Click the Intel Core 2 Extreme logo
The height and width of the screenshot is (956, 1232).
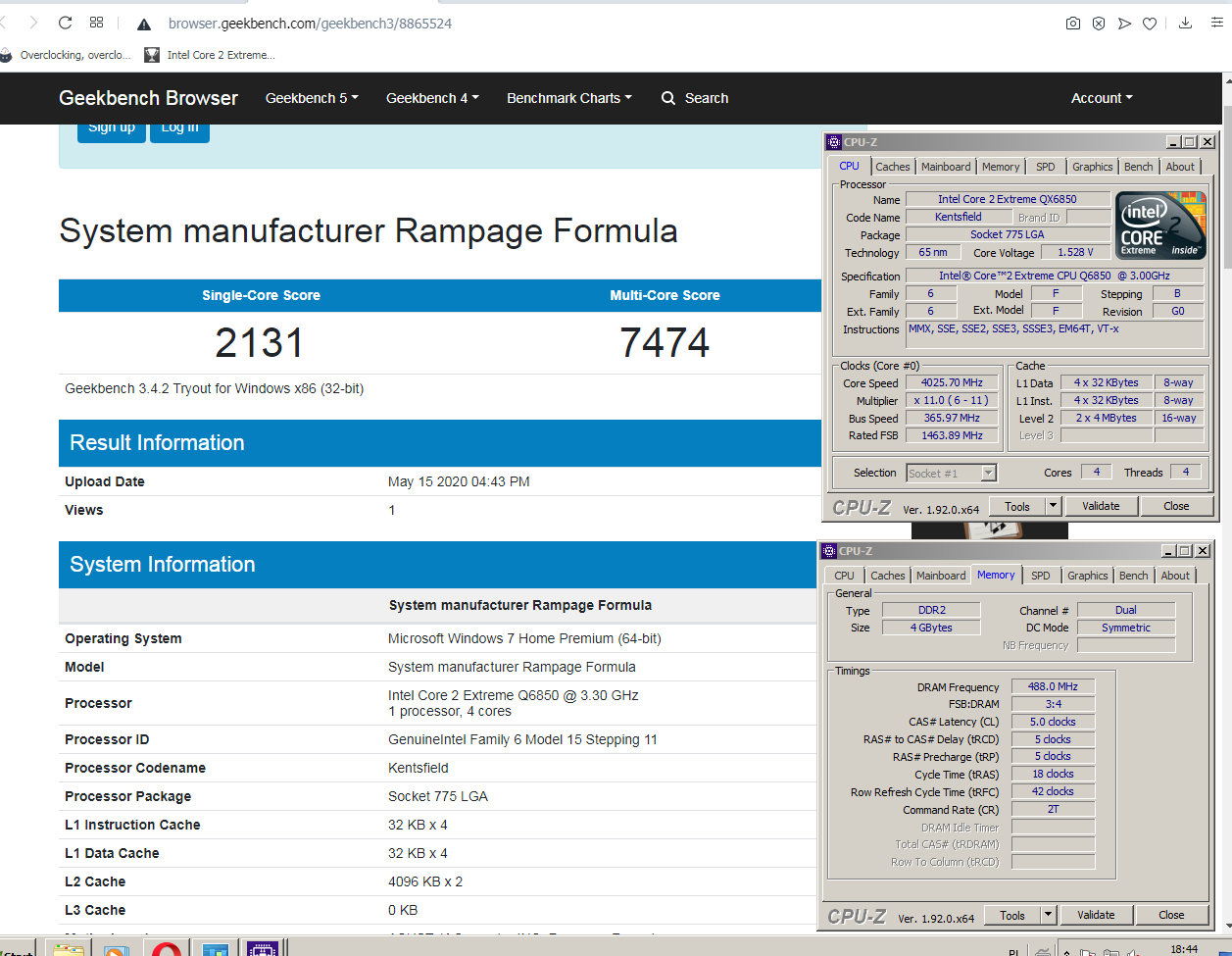pyautogui.click(x=1160, y=227)
